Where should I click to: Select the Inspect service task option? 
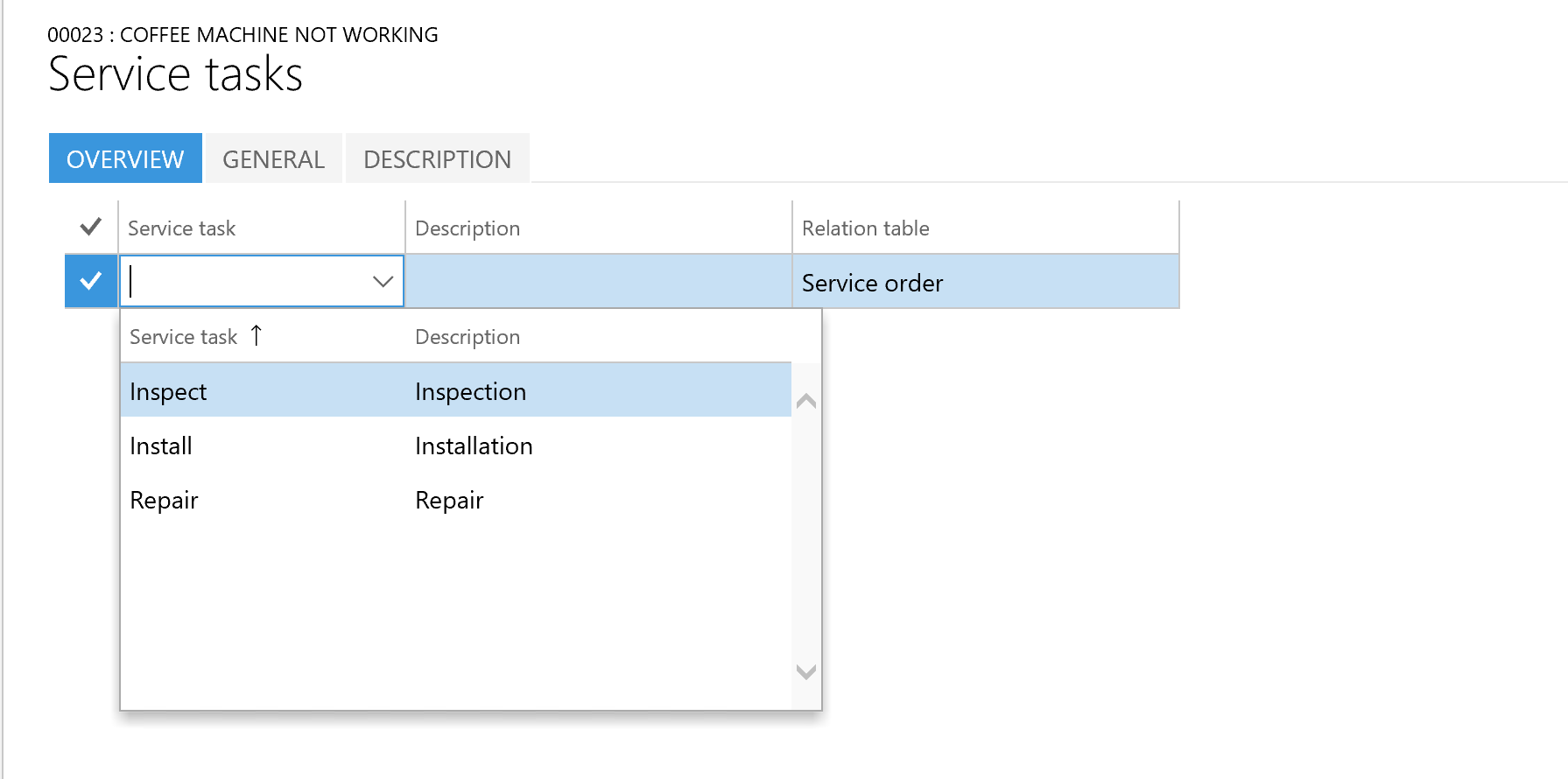pos(168,391)
